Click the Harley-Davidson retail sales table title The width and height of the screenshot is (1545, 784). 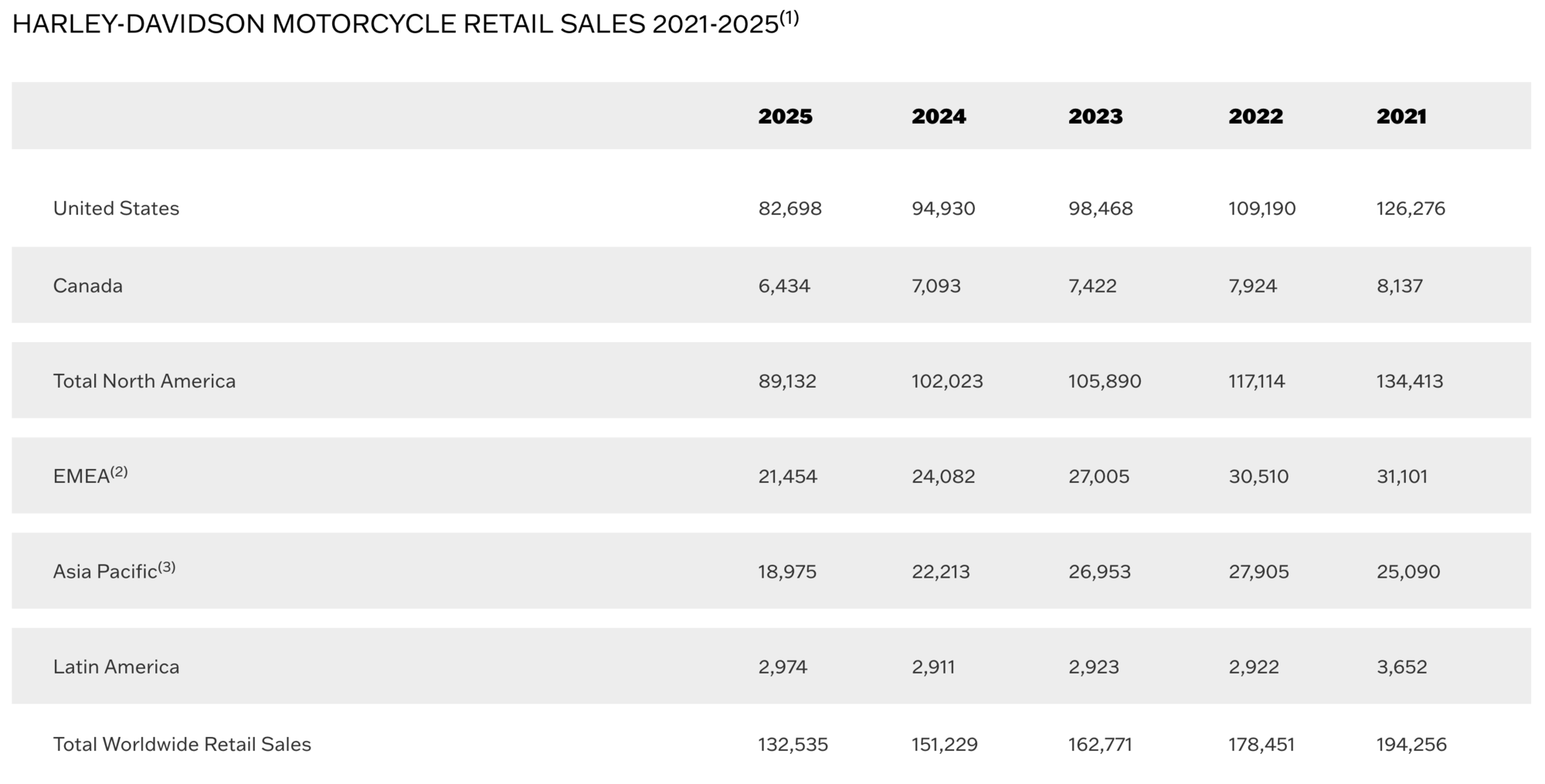coord(394,25)
